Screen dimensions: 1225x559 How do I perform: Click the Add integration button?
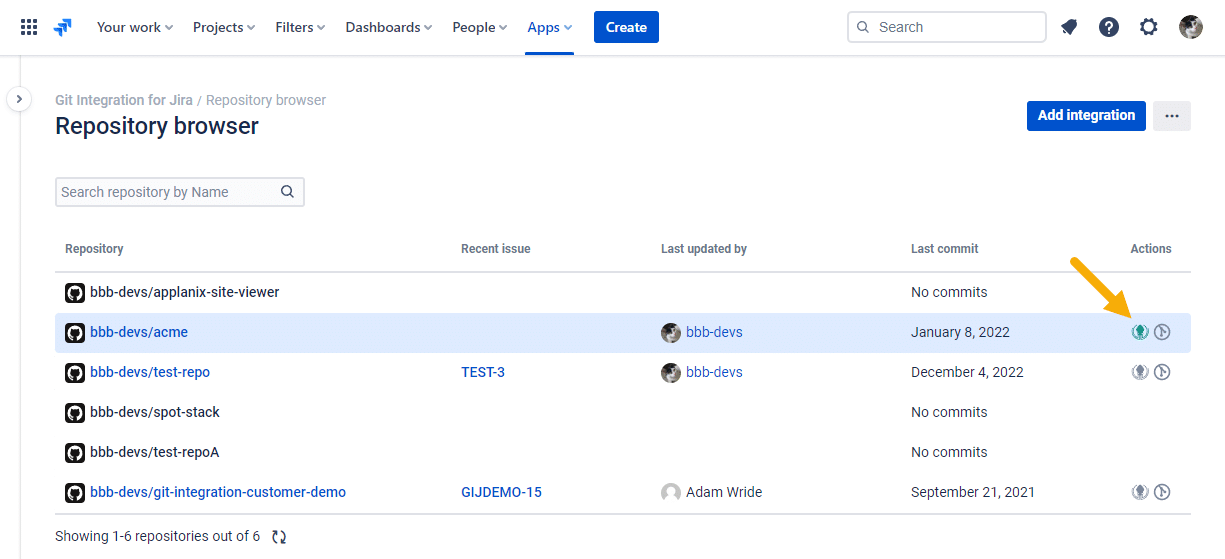1086,115
